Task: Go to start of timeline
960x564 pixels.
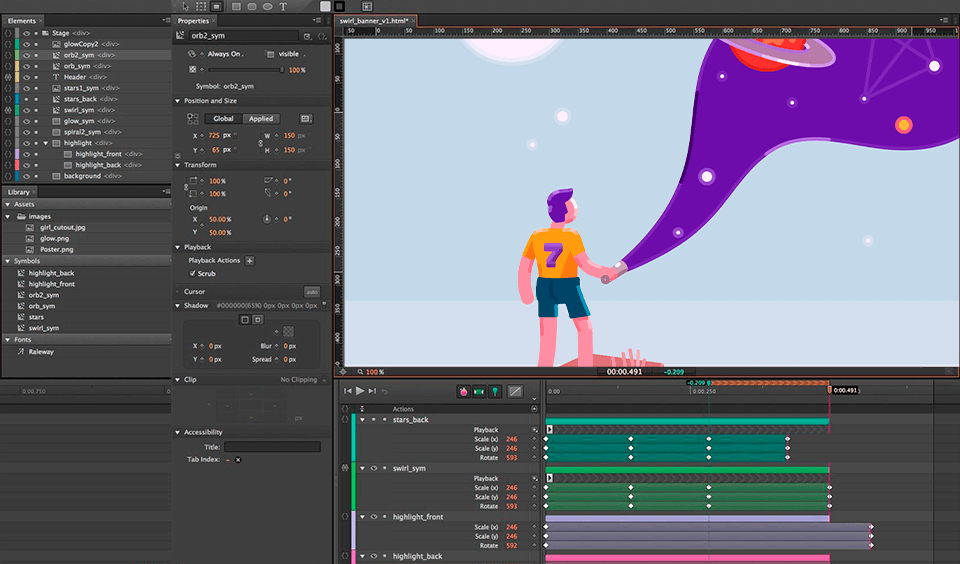Action: [348, 391]
